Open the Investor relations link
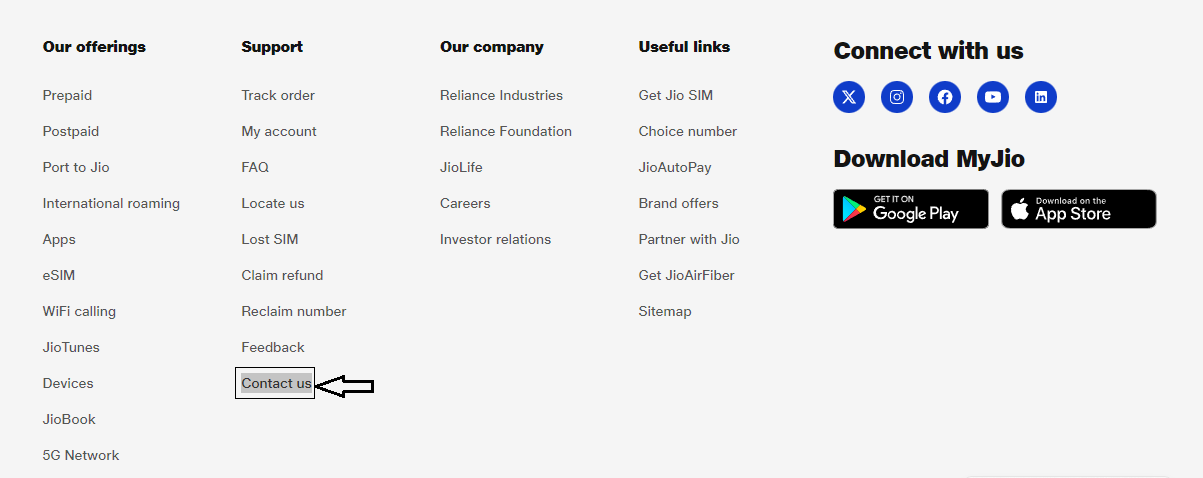Image resolution: width=1203 pixels, height=478 pixels. point(495,239)
